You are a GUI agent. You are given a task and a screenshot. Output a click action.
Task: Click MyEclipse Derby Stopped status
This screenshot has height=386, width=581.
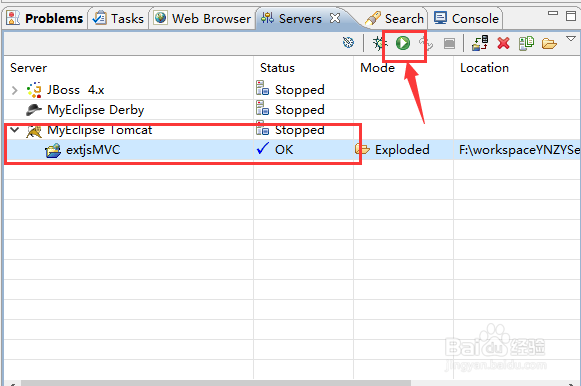[299, 110]
